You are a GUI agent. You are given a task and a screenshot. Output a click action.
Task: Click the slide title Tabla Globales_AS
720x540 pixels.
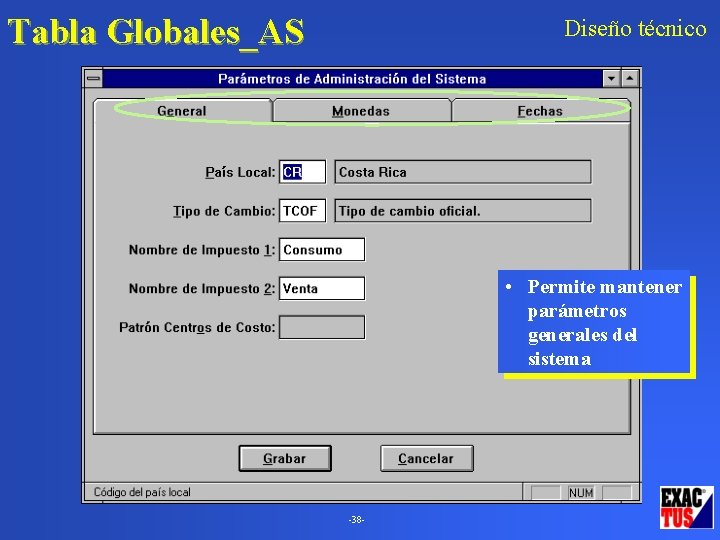tap(156, 32)
